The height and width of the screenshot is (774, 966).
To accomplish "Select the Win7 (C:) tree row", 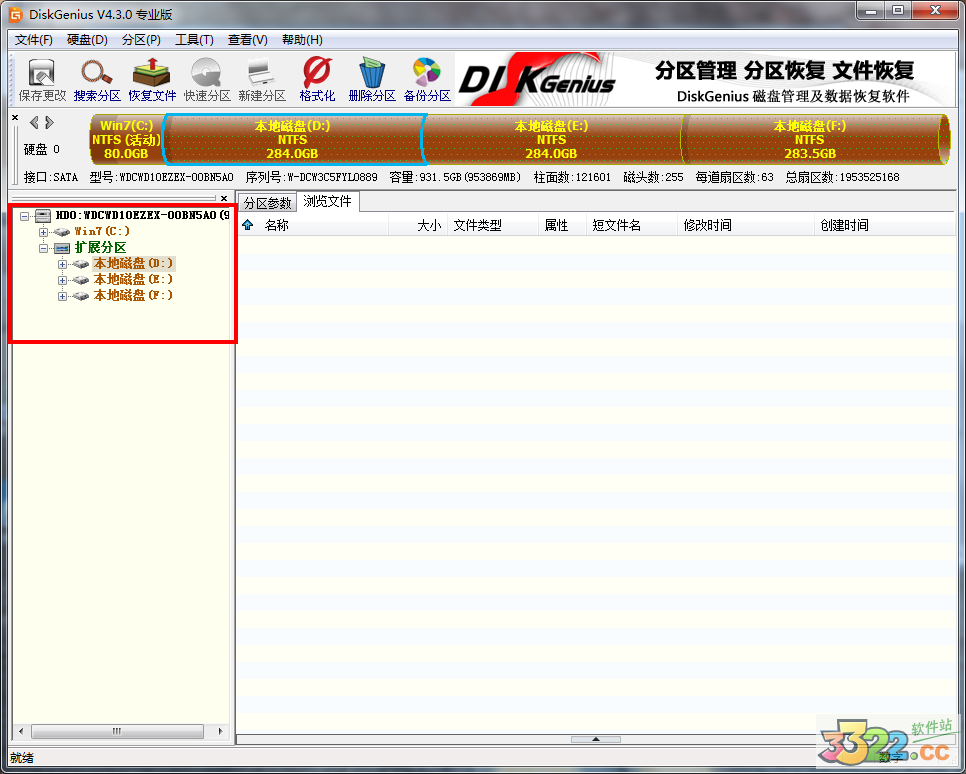I will click(102, 232).
